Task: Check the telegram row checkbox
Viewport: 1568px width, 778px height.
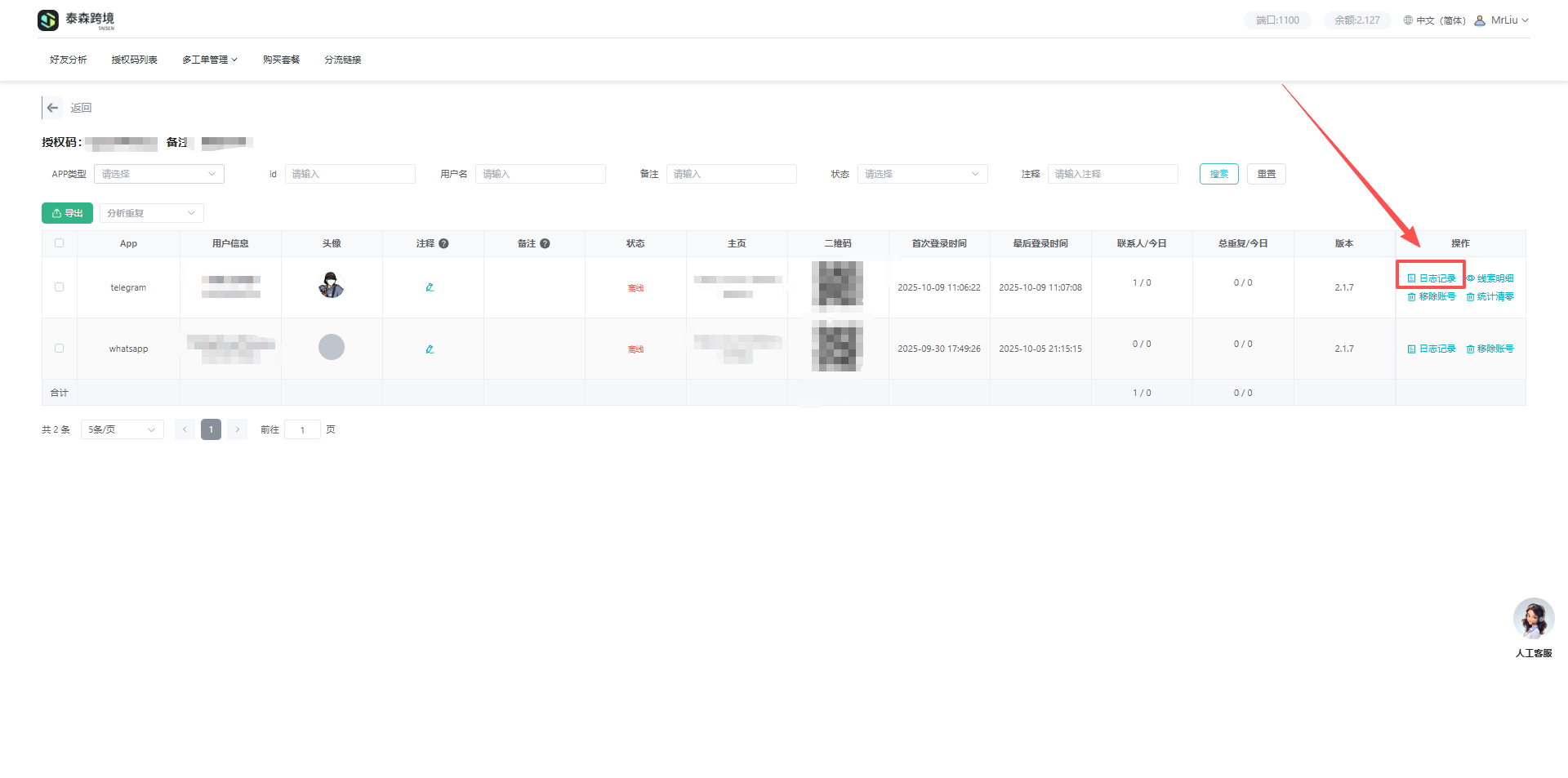Action: pyautogui.click(x=59, y=287)
